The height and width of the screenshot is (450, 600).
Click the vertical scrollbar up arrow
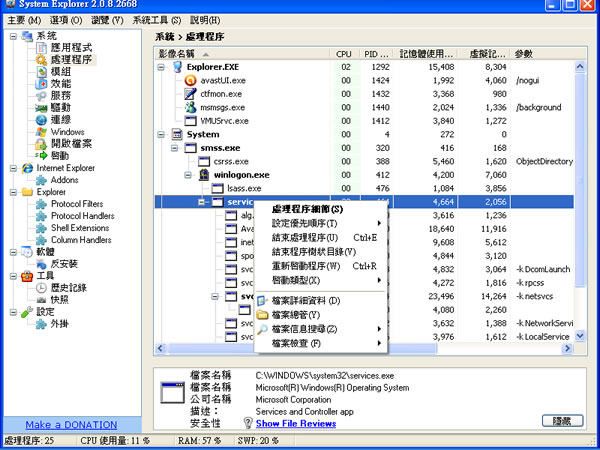tap(580, 67)
